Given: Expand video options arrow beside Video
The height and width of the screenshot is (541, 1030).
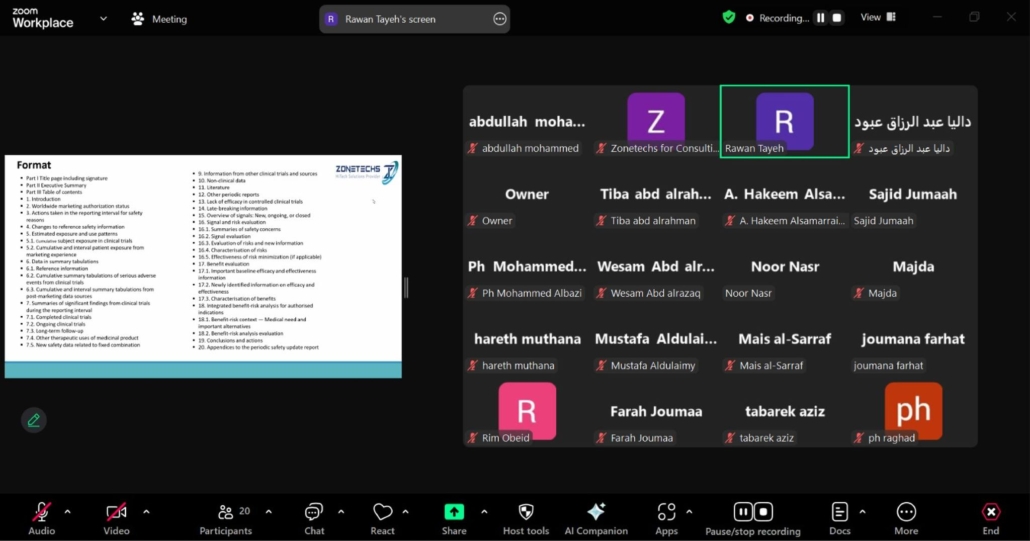Looking at the screenshot, I should point(146,511).
